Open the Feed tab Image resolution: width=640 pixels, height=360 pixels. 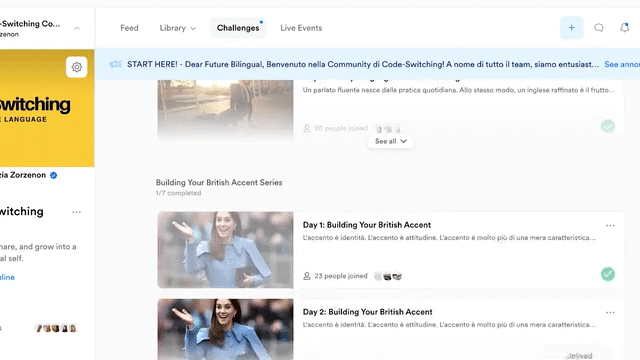(x=129, y=28)
